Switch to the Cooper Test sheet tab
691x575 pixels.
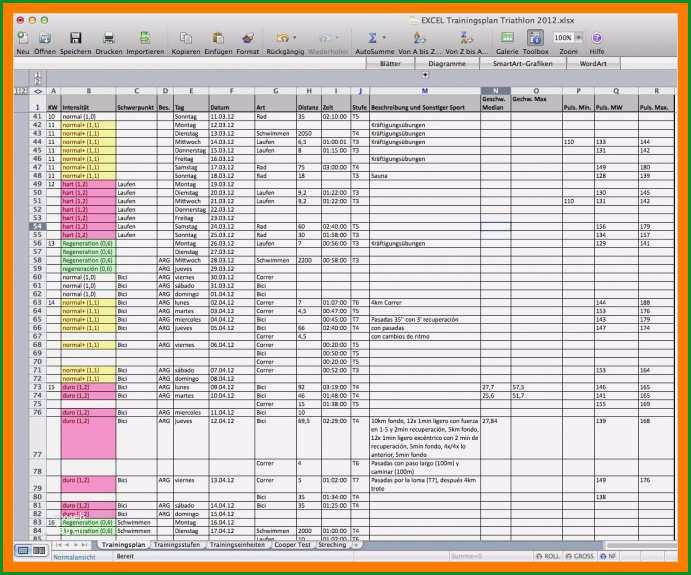coord(292,545)
